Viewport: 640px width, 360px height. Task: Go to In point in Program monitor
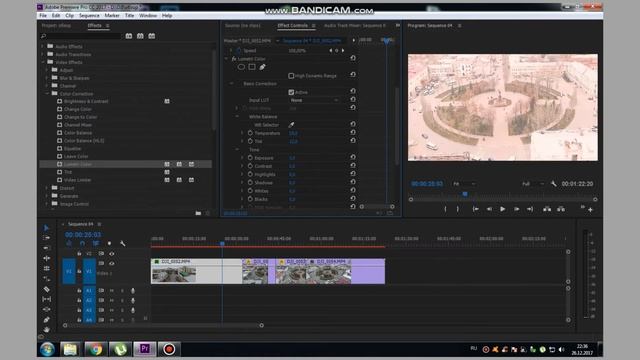point(476,209)
